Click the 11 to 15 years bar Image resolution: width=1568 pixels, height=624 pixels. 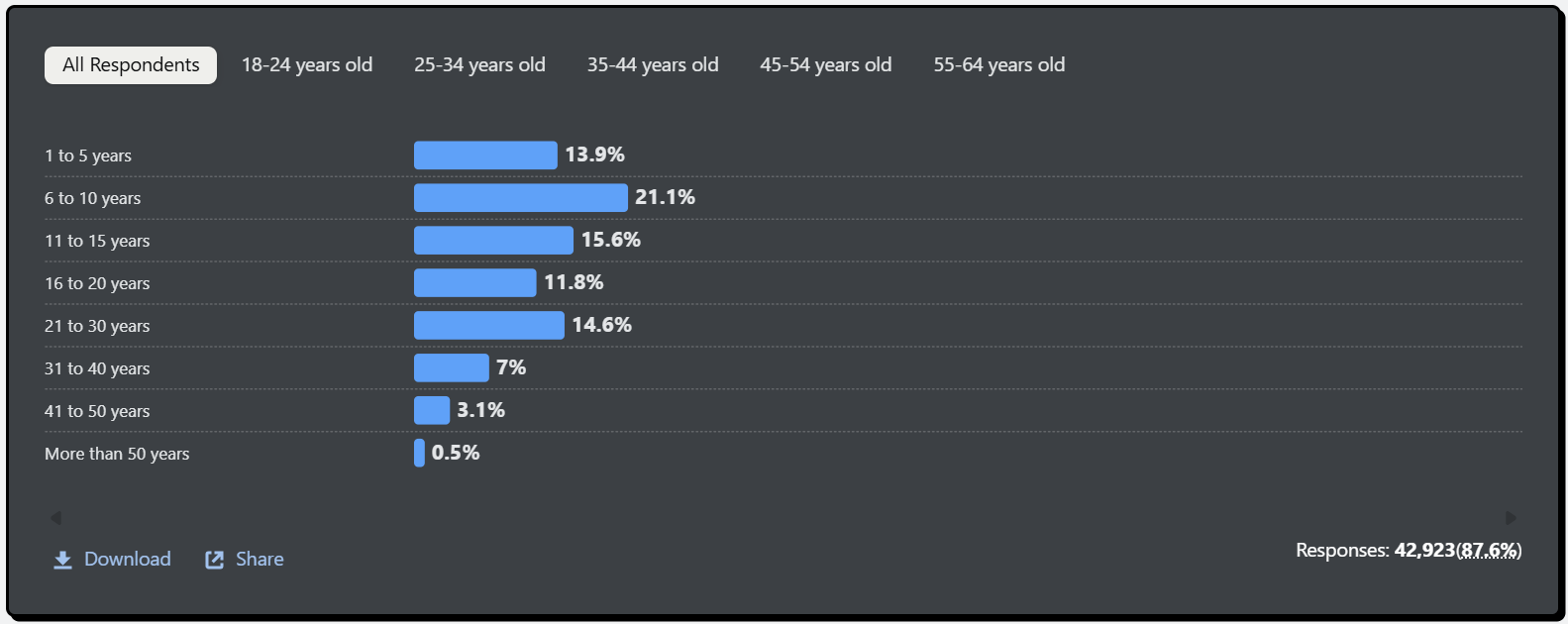pos(493,241)
